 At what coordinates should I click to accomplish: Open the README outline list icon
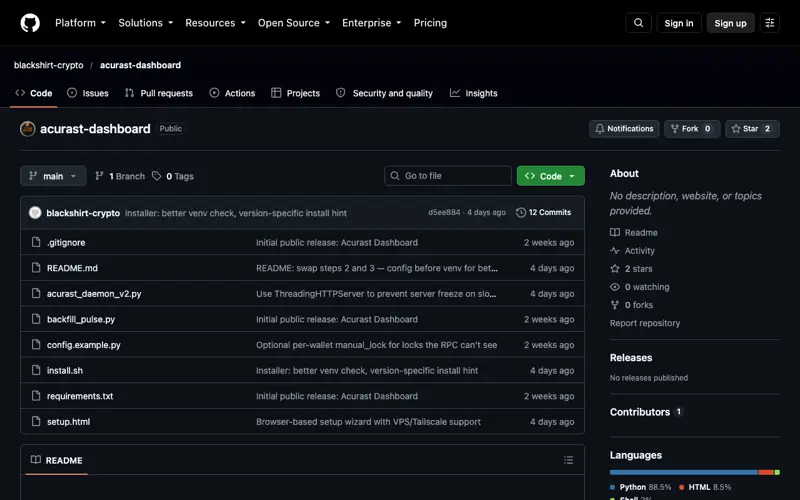pos(568,460)
